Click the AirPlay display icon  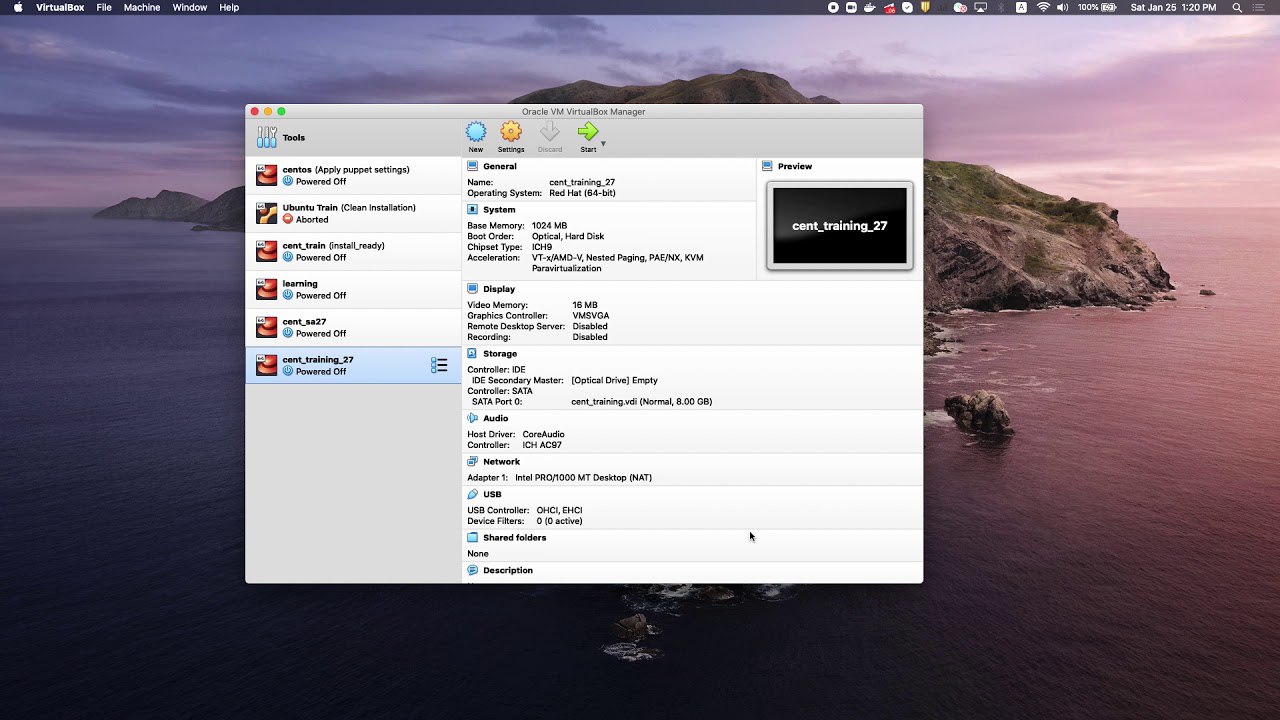(x=980, y=7)
